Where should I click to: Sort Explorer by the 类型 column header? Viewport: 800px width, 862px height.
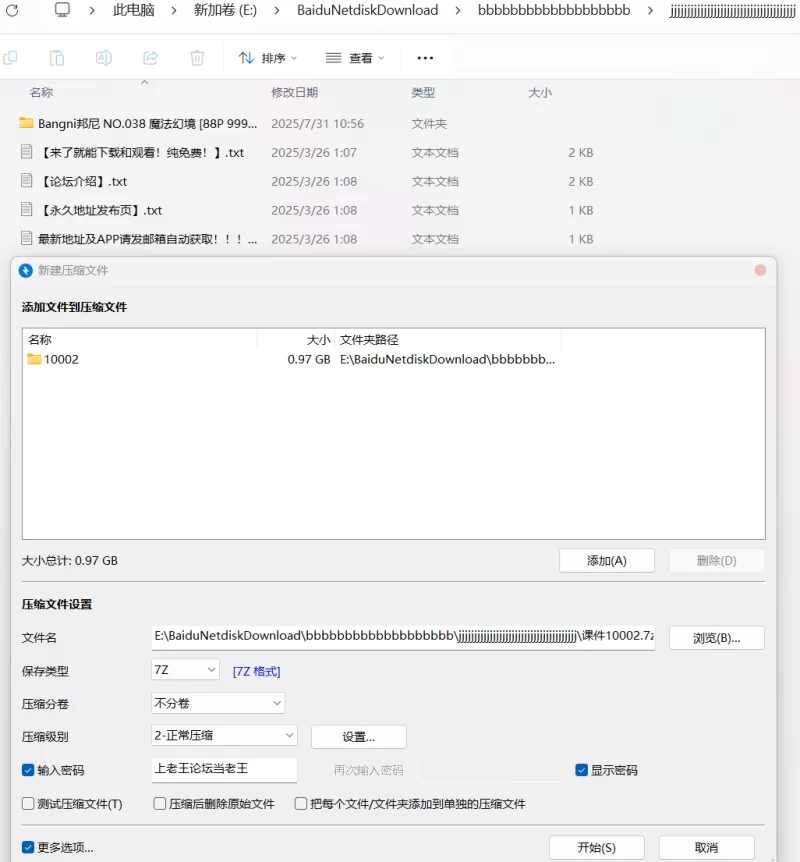click(x=423, y=92)
